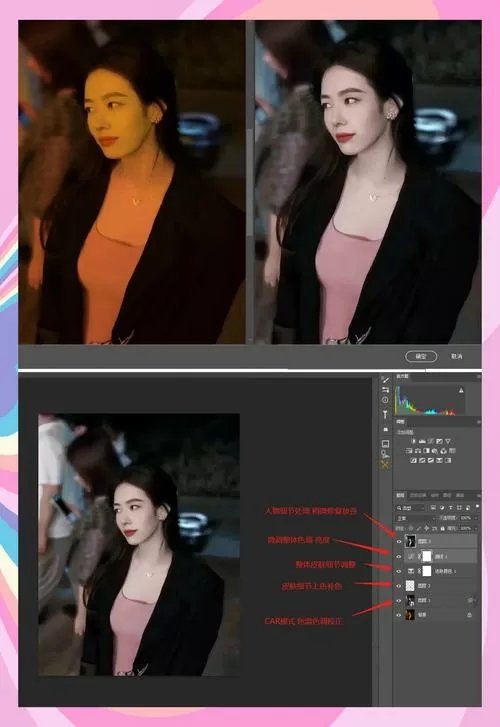The image size is (500, 727).
Task: Select the 图层 layers panel tab
Action: point(400,495)
